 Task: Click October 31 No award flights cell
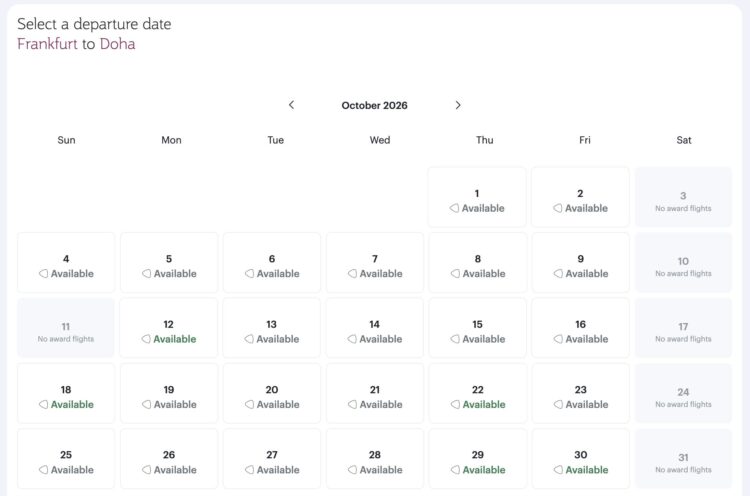pos(683,459)
